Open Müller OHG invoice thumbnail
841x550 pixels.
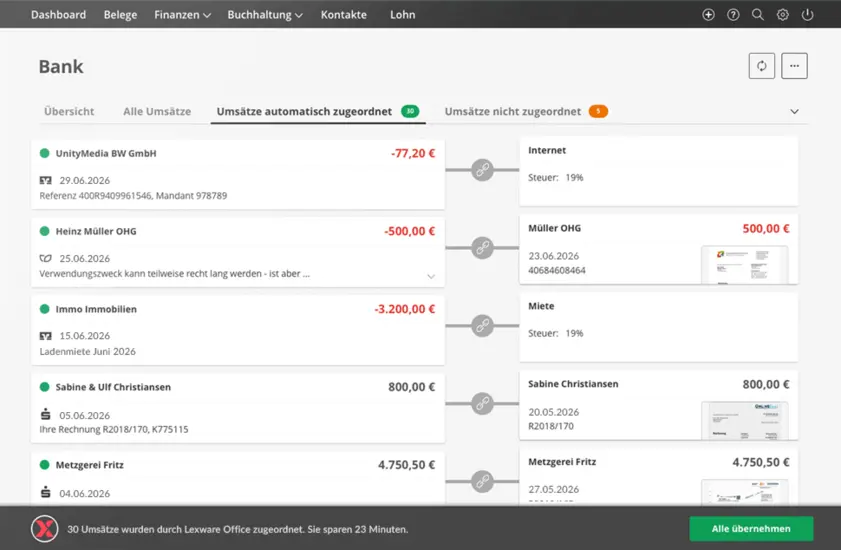click(744, 265)
